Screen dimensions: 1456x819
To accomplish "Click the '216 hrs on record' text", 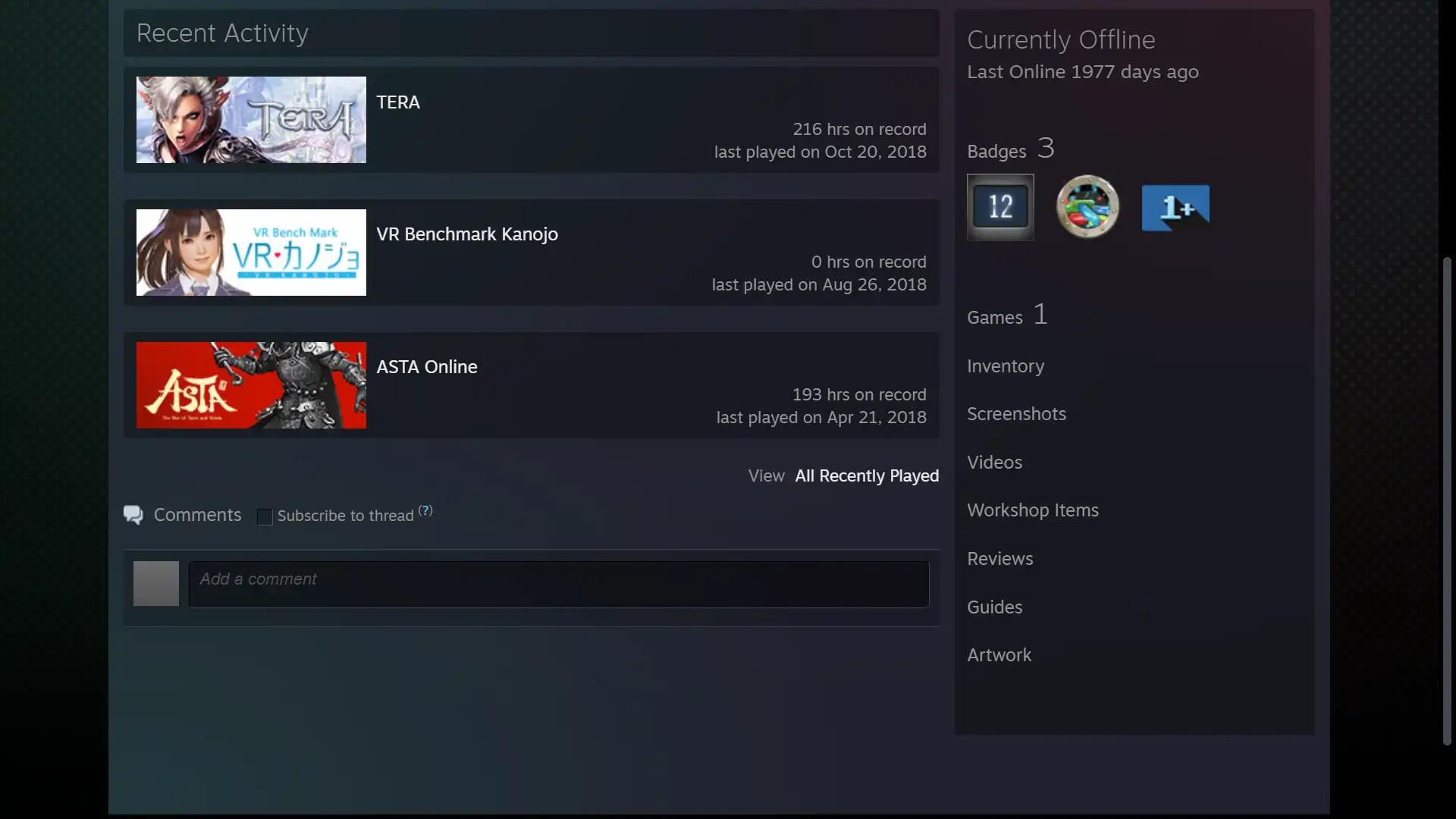I will [x=859, y=130].
